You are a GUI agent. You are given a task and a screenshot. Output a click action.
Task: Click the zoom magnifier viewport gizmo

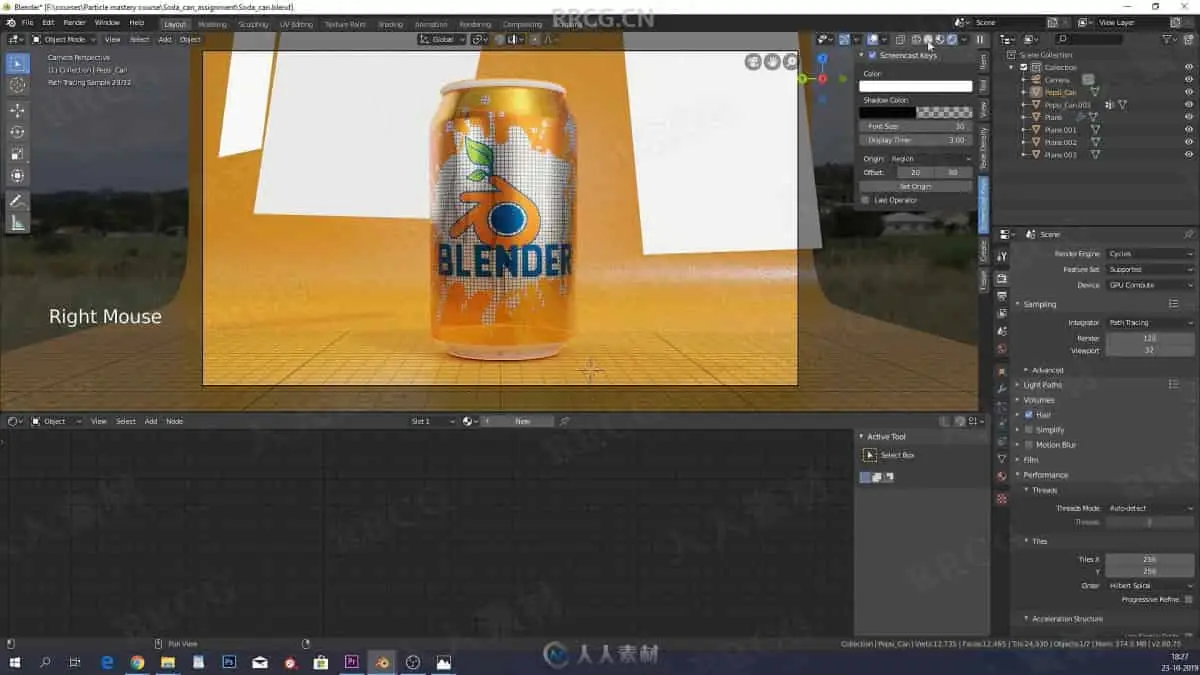pos(791,62)
